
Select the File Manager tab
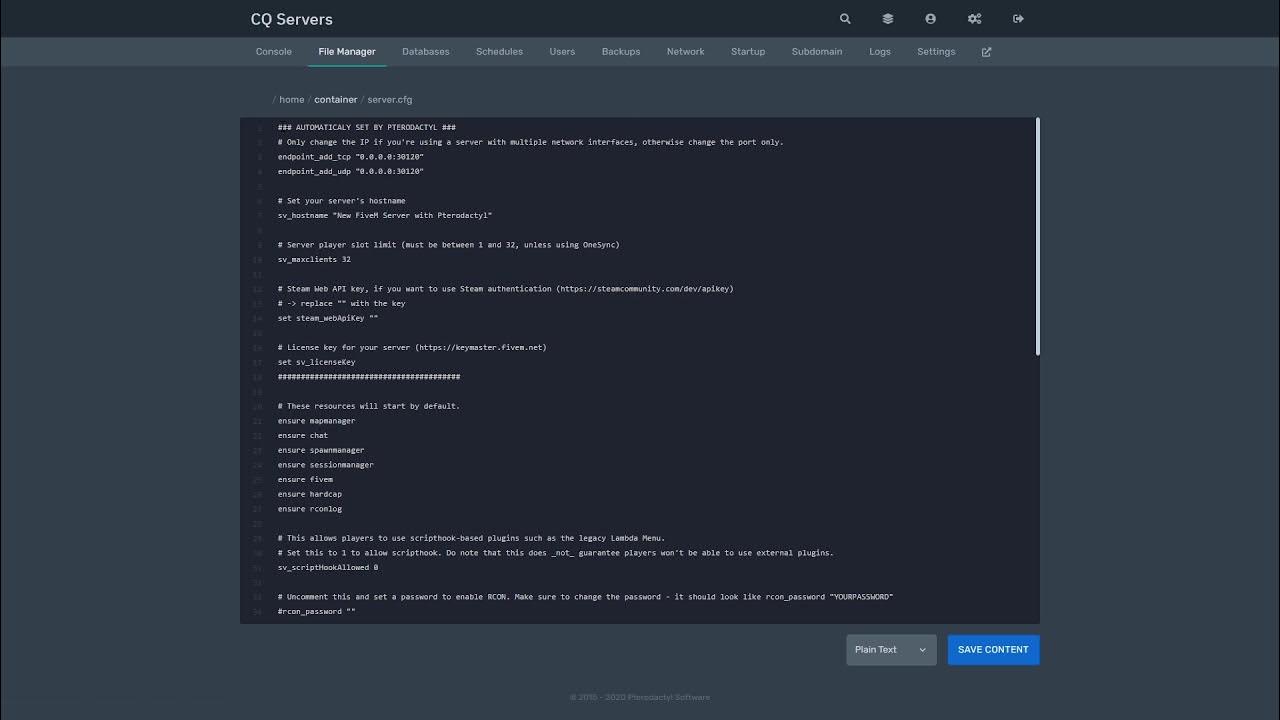pos(347,52)
